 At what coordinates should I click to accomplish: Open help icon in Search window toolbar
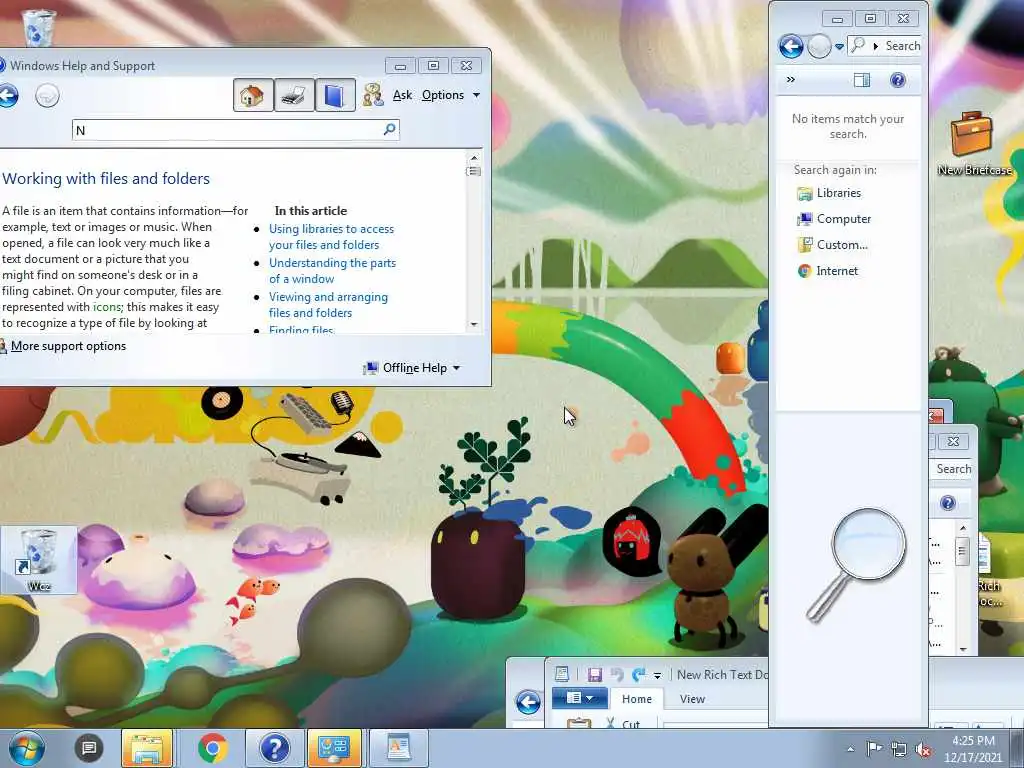(898, 80)
